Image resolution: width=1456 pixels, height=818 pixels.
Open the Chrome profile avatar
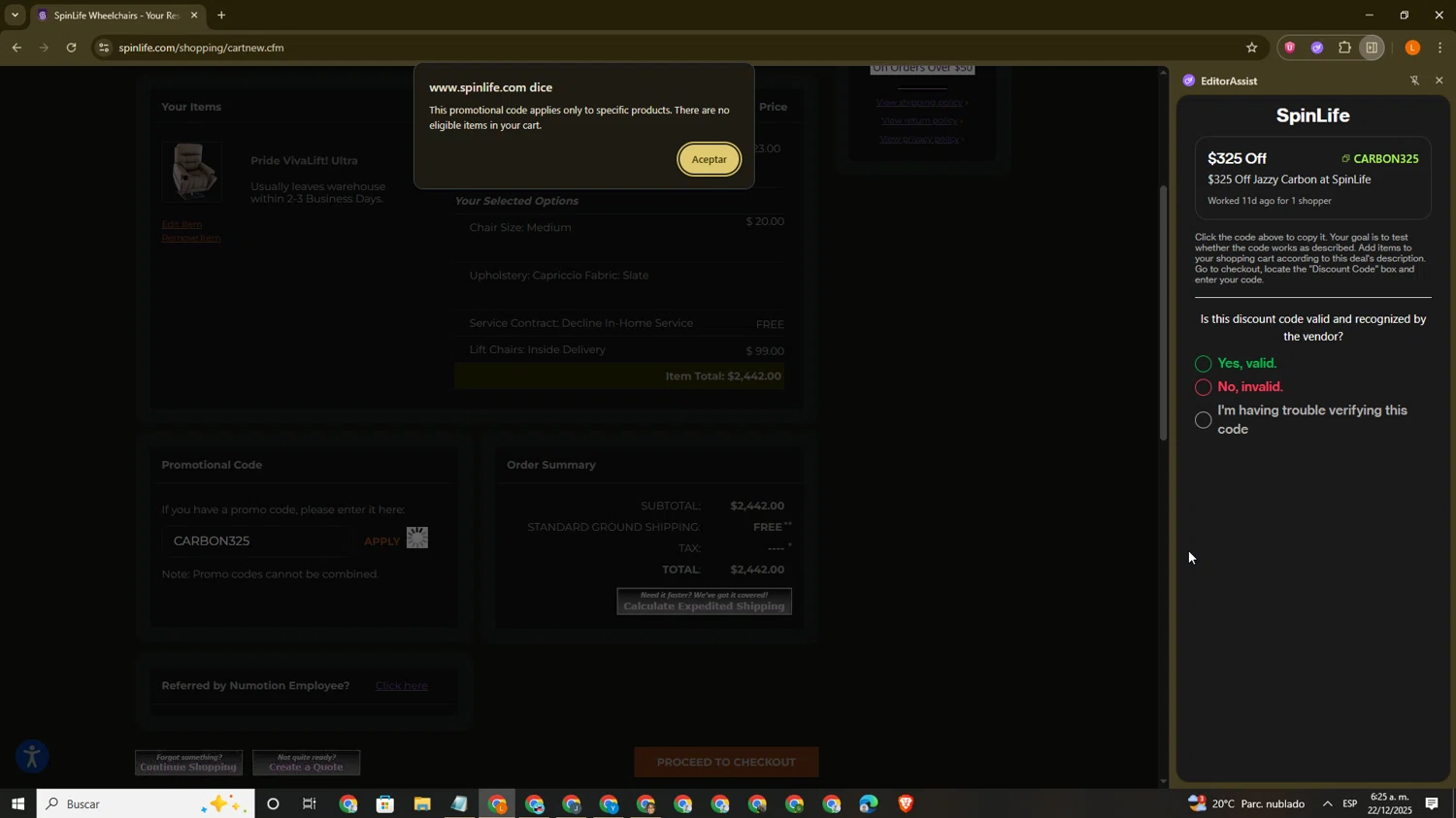pyautogui.click(x=1412, y=48)
